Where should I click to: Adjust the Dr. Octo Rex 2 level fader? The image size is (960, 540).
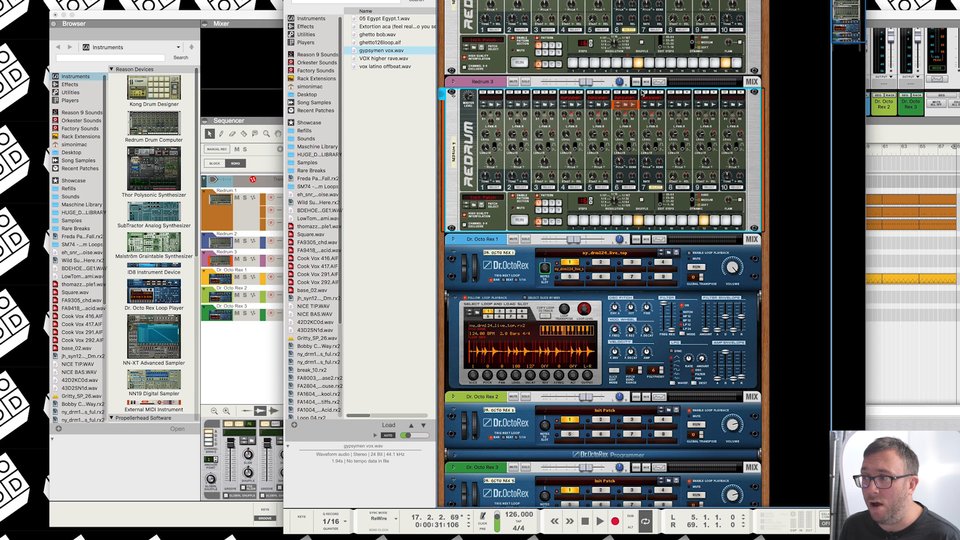pyautogui.click(x=586, y=397)
